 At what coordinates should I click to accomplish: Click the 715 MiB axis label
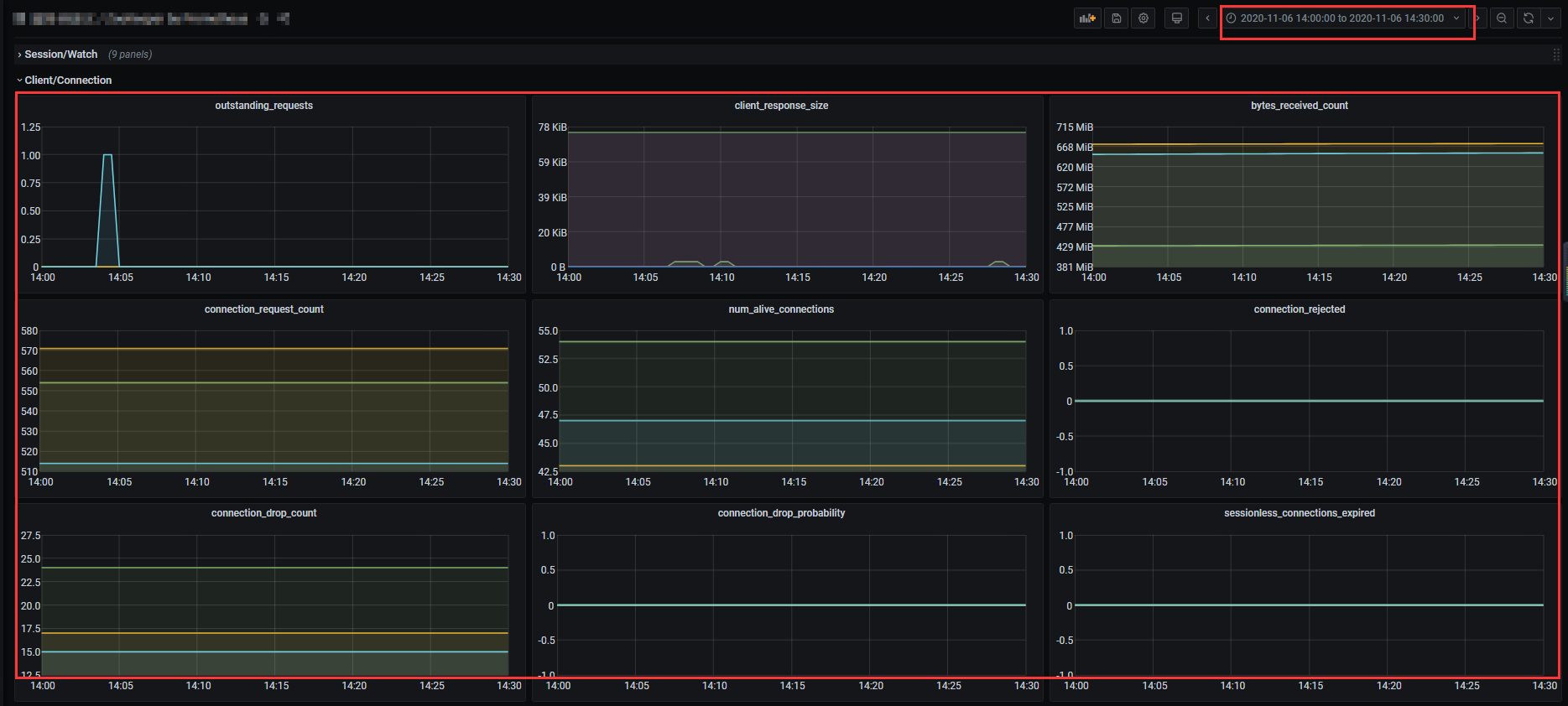(x=1074, y=127)
